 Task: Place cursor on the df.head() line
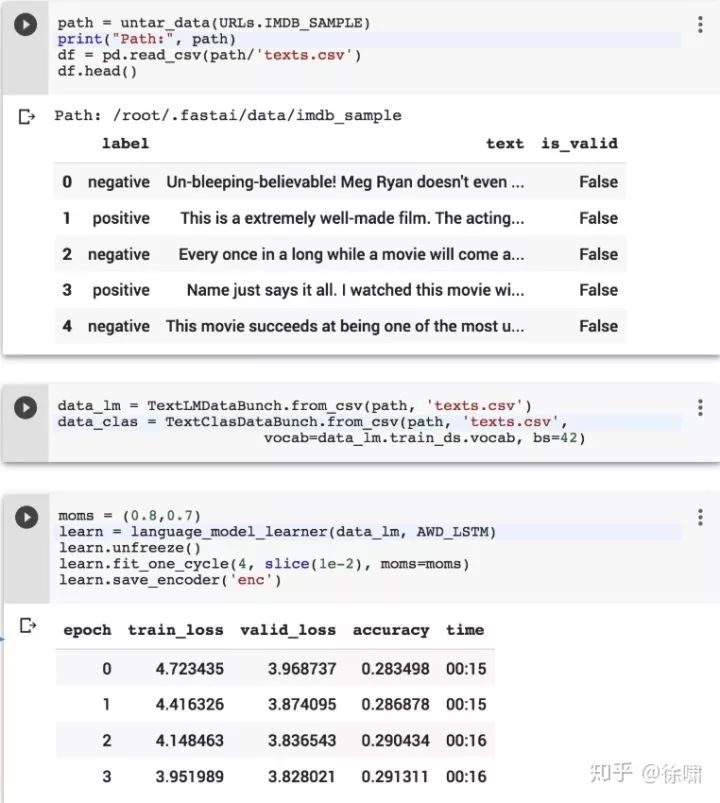(x=97, y=72)
